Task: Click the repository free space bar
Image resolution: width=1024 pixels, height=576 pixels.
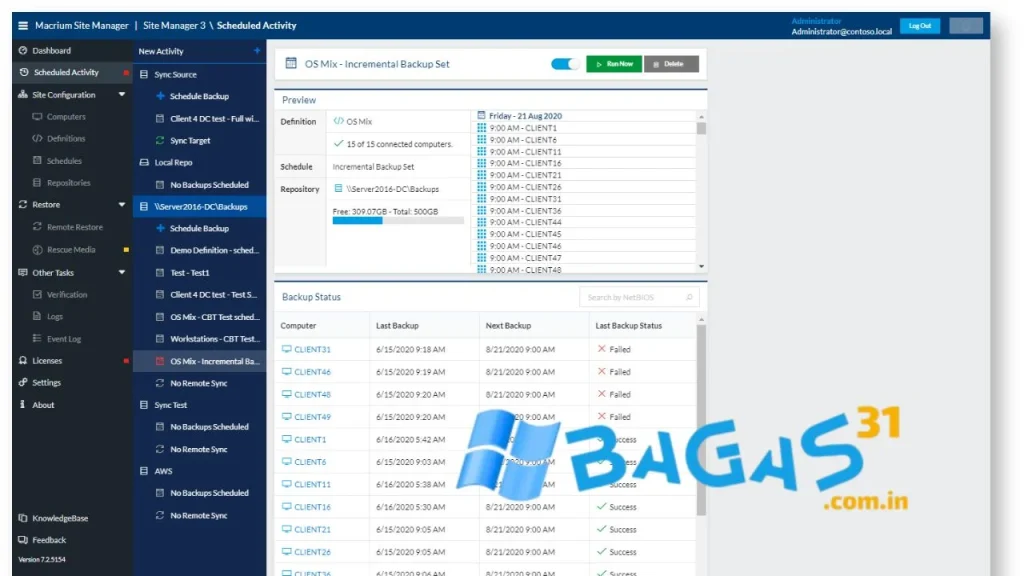Action: [398, 221]
